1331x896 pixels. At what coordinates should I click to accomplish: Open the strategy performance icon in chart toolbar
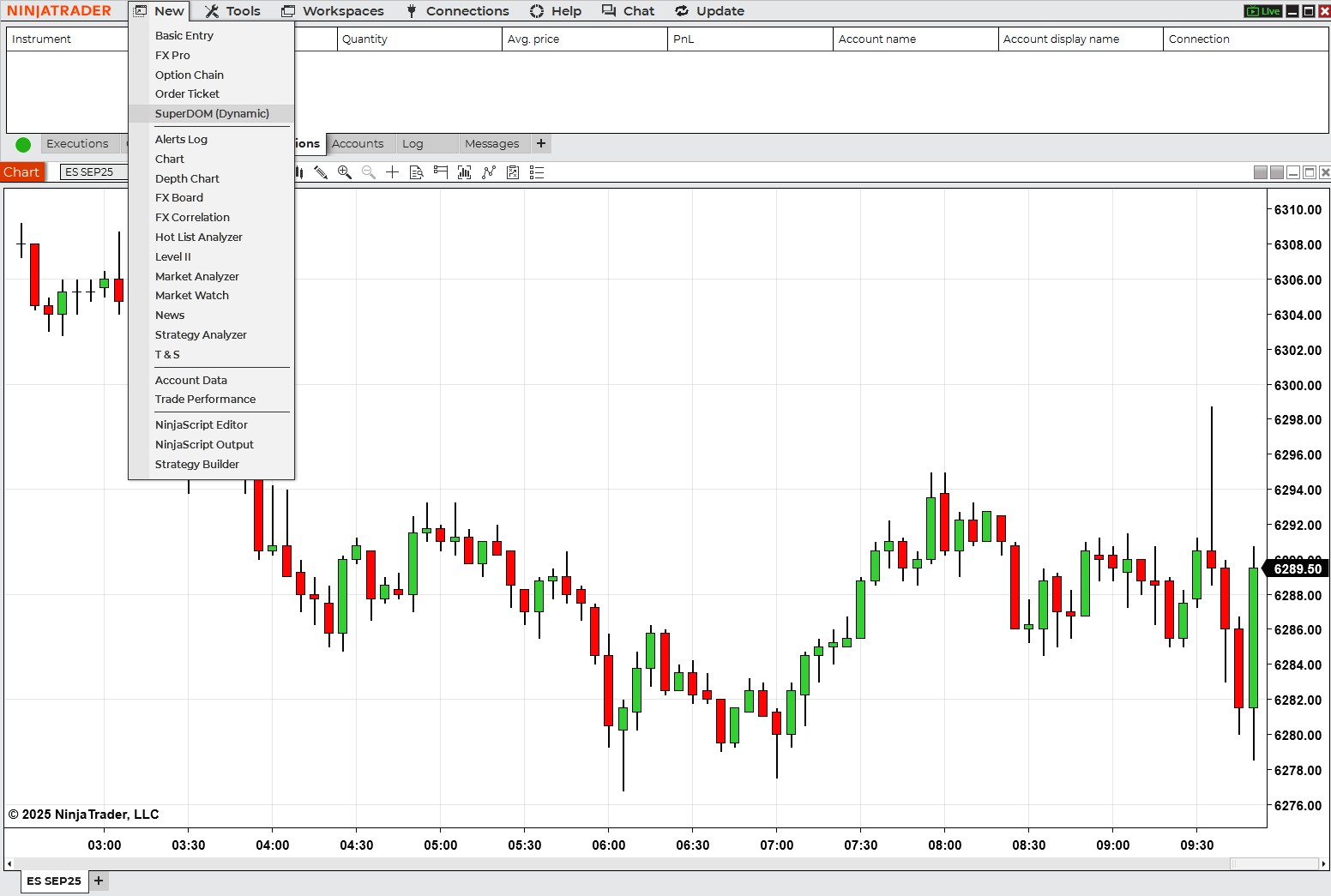click(513, 172)
